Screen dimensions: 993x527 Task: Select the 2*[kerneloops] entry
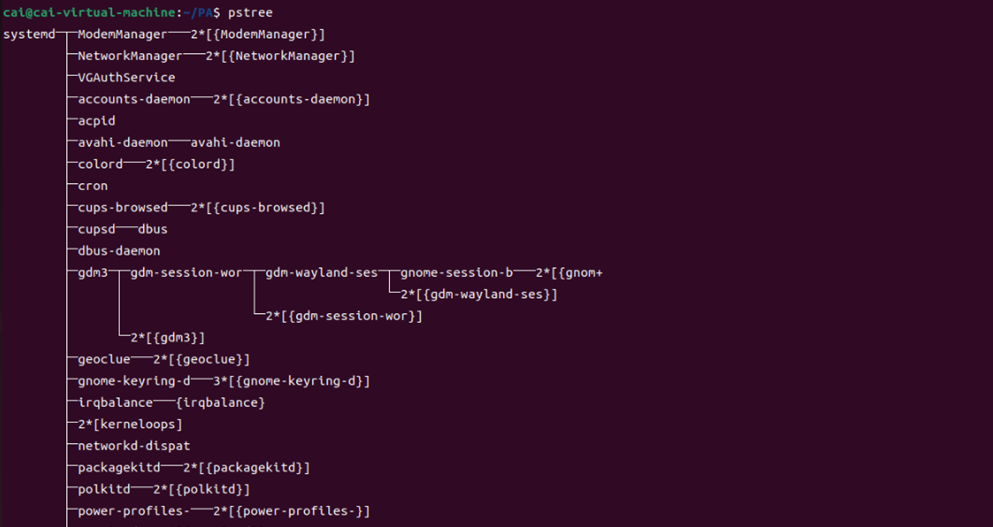click(130, 424)
